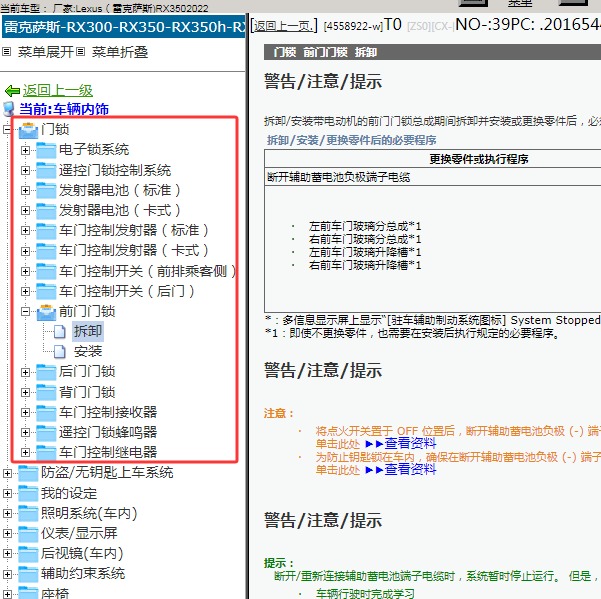Collapse the 前门门锁 node
601x599 pixels.
(x=25, y=312)
